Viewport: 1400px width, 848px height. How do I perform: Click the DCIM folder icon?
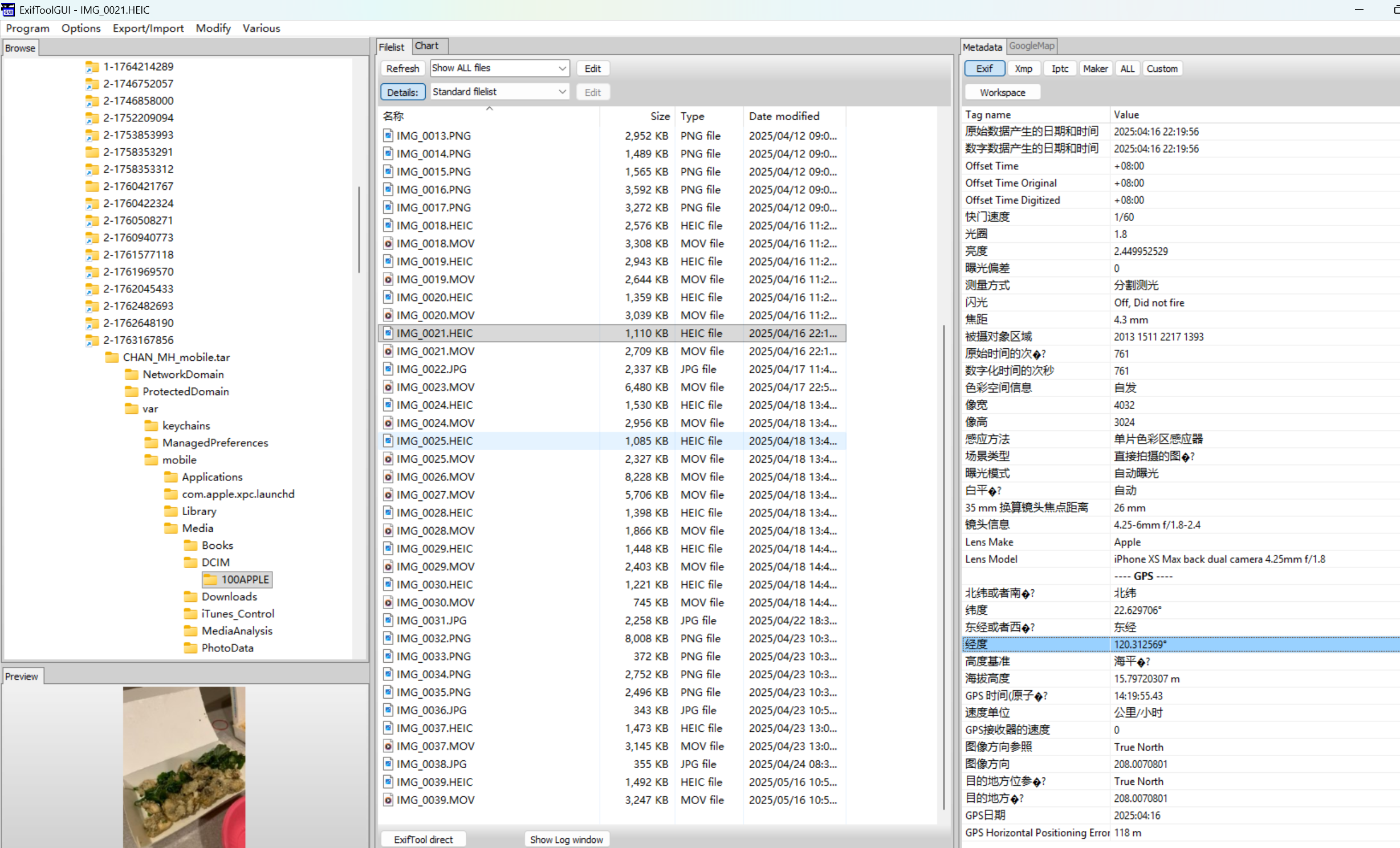(190, 562)
